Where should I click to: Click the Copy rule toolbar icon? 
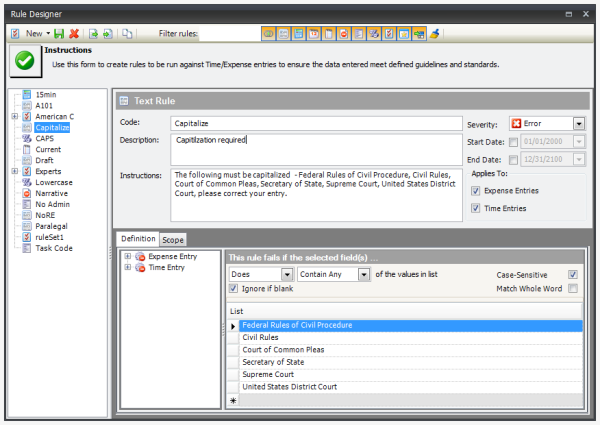click(127, 34)
